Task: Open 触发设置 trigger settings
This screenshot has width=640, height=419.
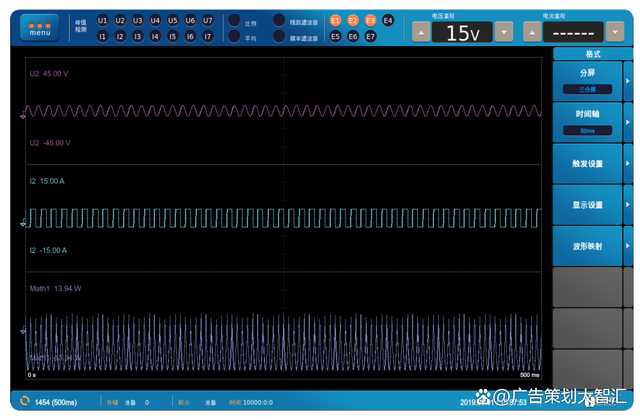Action: (587, 164)
